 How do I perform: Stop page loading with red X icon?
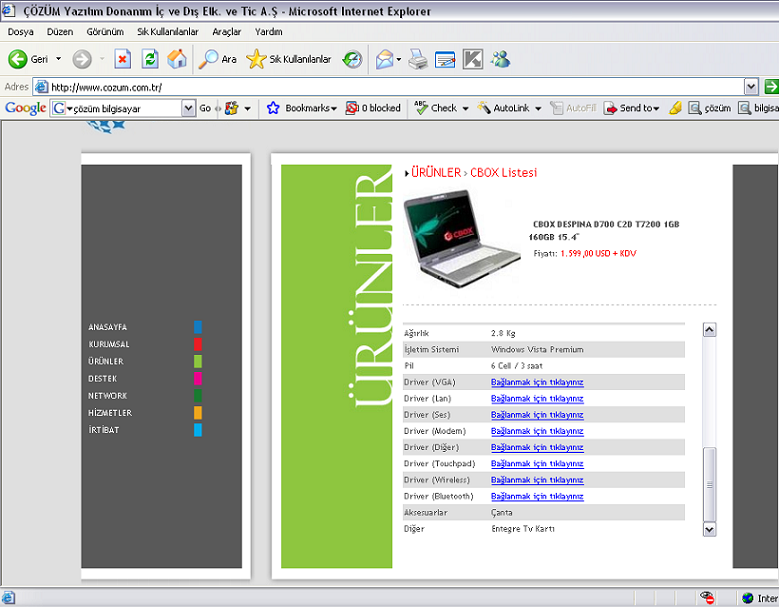[122, 59]
